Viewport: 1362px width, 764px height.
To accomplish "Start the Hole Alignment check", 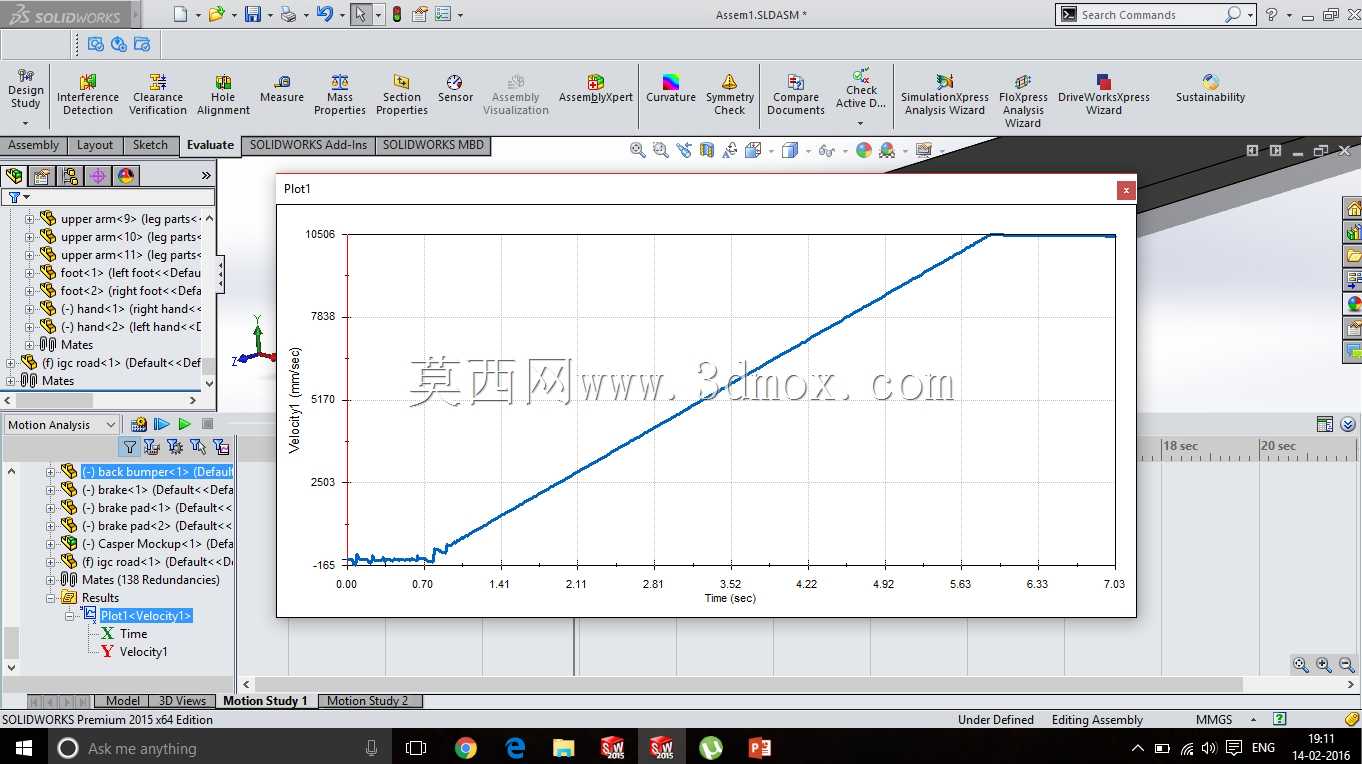I will [223, 95].
